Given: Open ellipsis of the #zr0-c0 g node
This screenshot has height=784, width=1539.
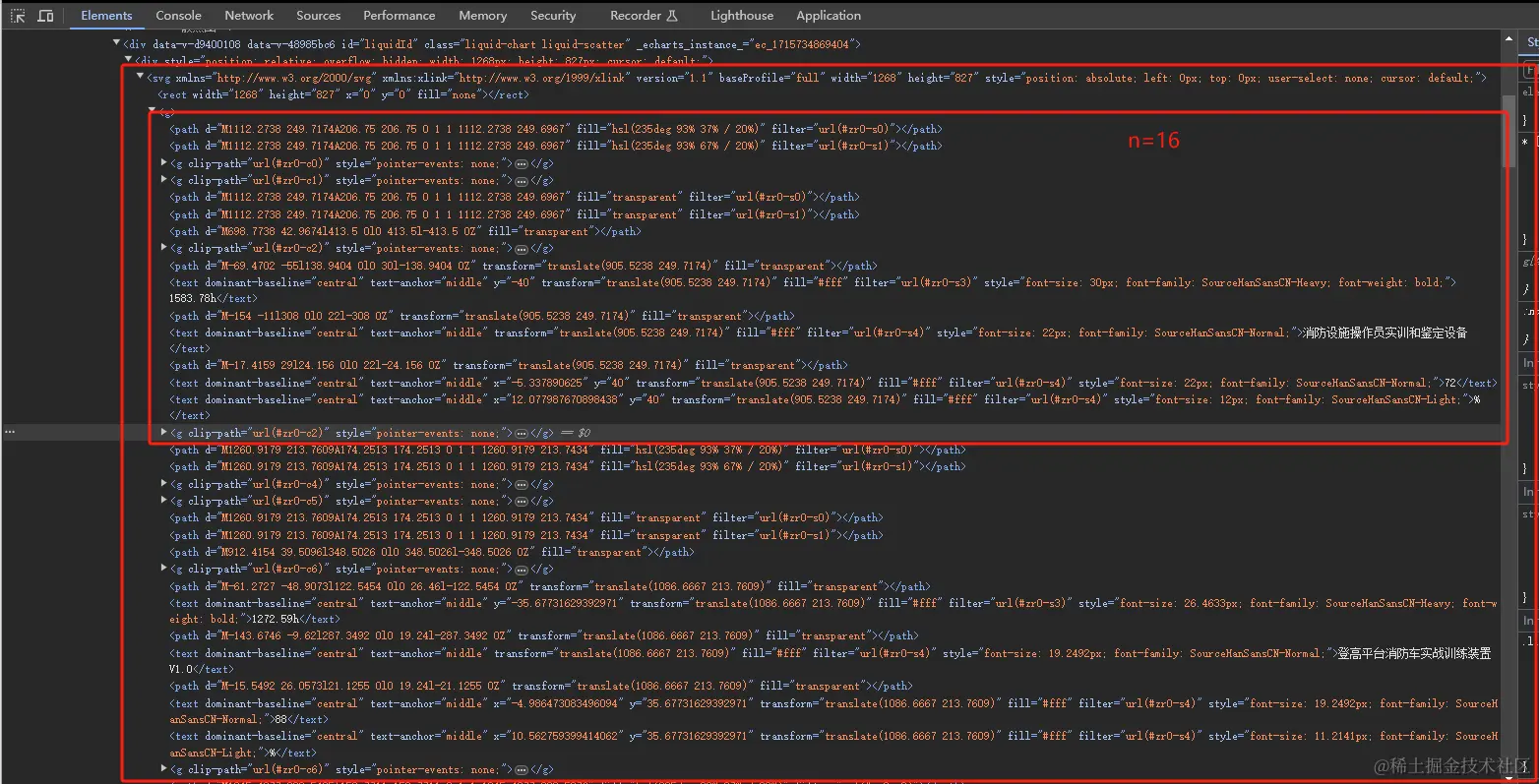Looking at the screenshot, I should tap(522, 163).
